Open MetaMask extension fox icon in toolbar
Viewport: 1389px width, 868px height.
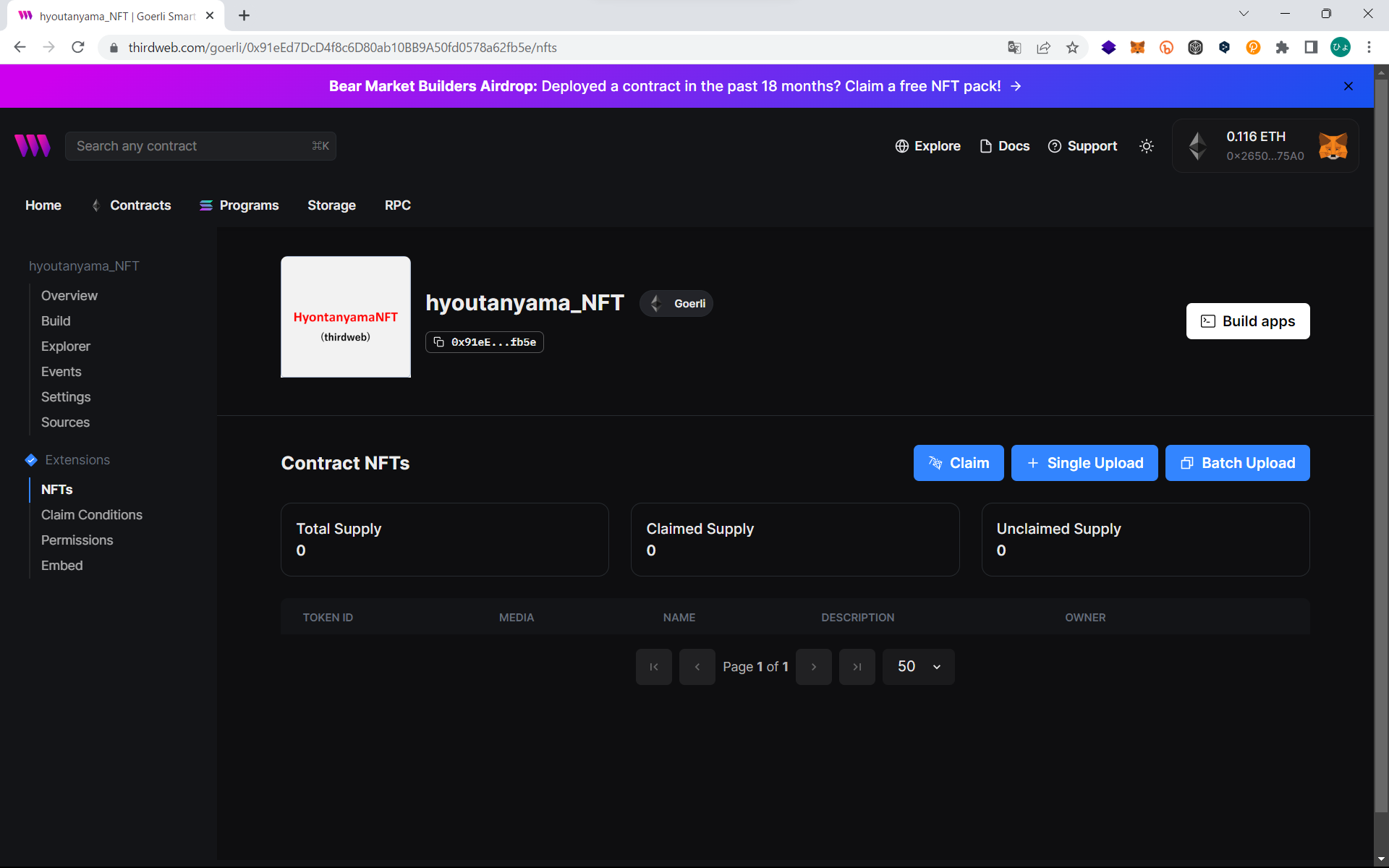pos(1137,48)
